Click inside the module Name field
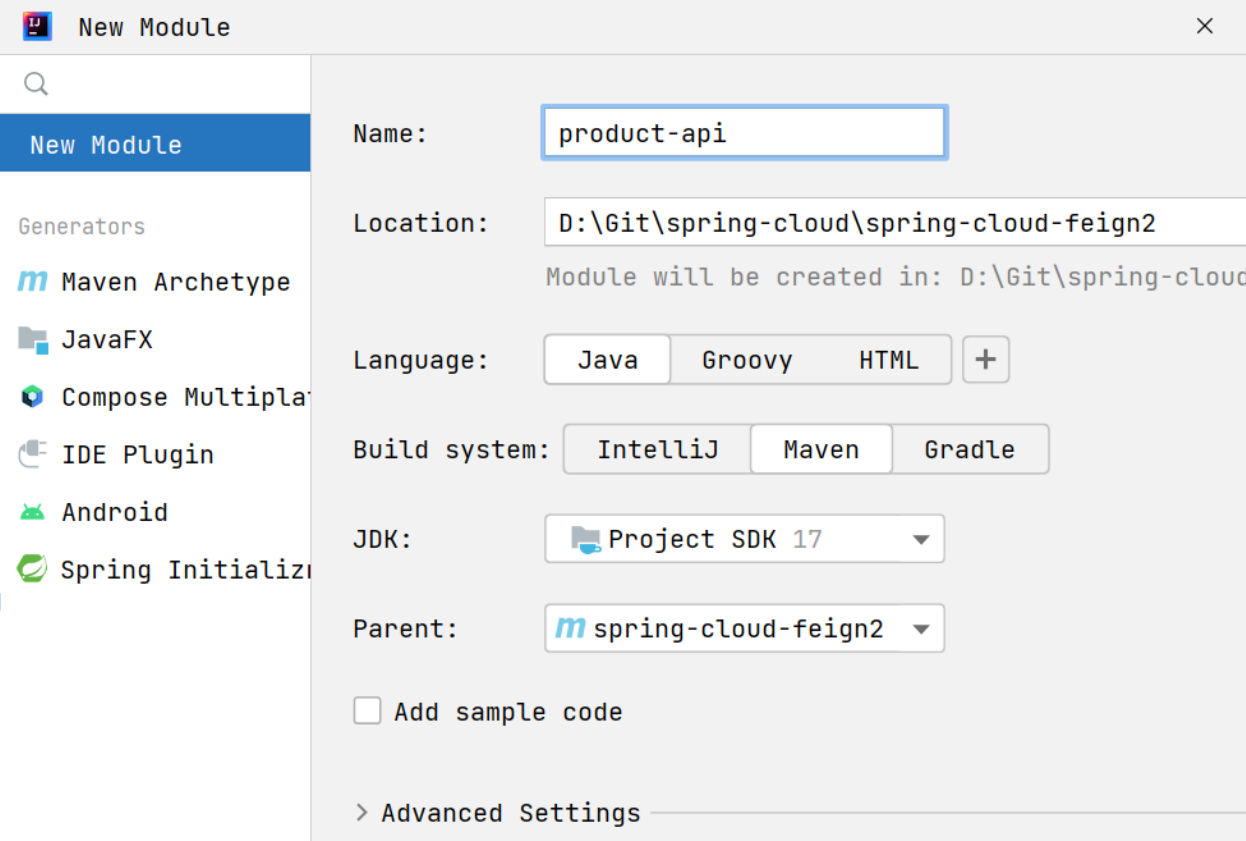Viewport: 1246px width, 841px height. tap(744, 131)
